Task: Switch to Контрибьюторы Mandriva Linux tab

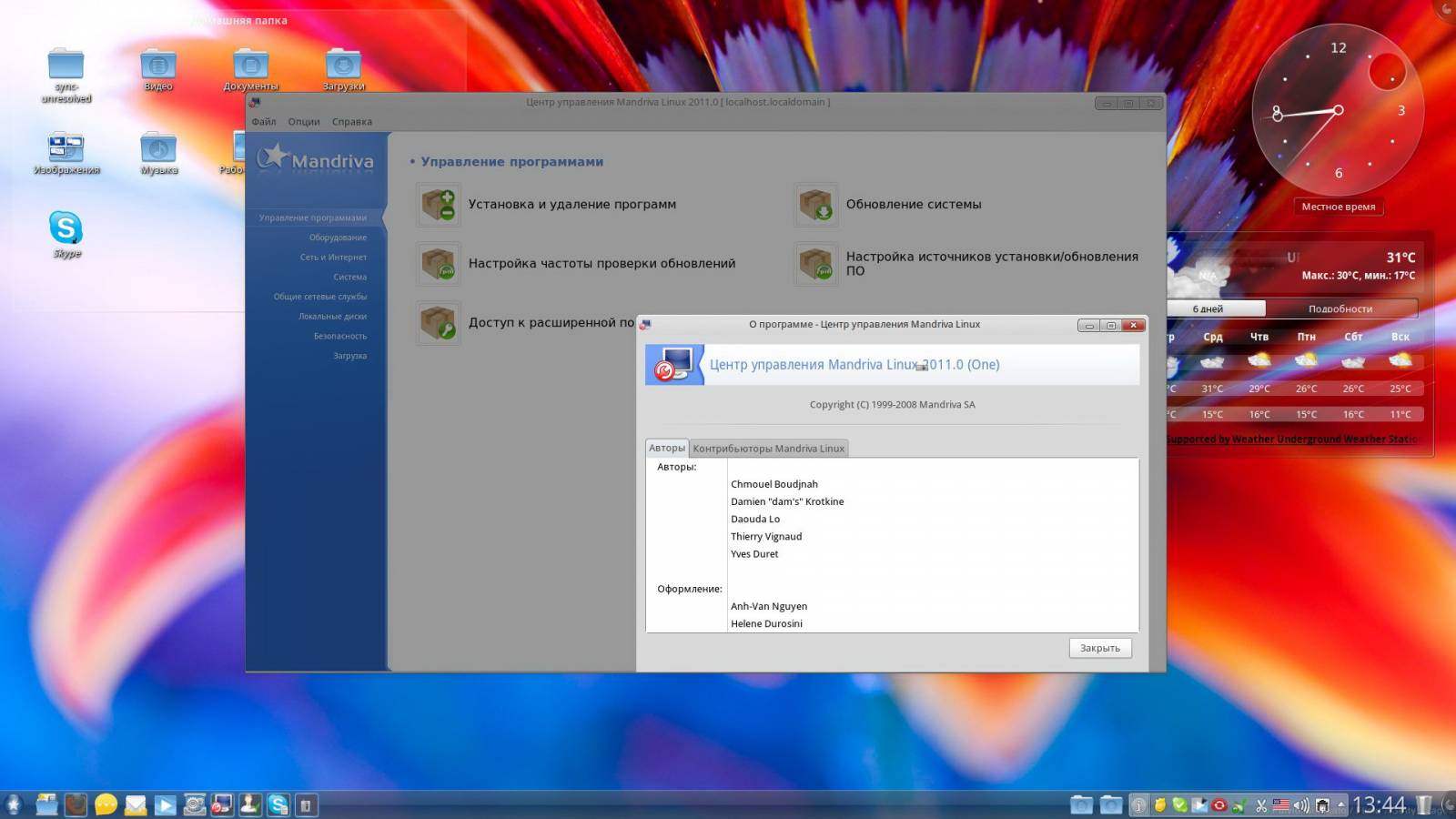Action: [769, 449]
